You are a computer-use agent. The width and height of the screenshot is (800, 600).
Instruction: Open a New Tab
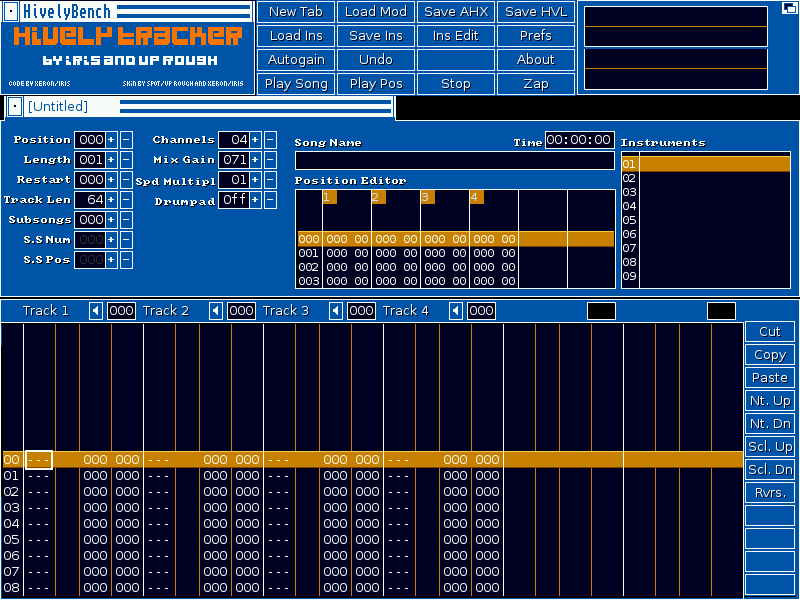tap(296, 12)
